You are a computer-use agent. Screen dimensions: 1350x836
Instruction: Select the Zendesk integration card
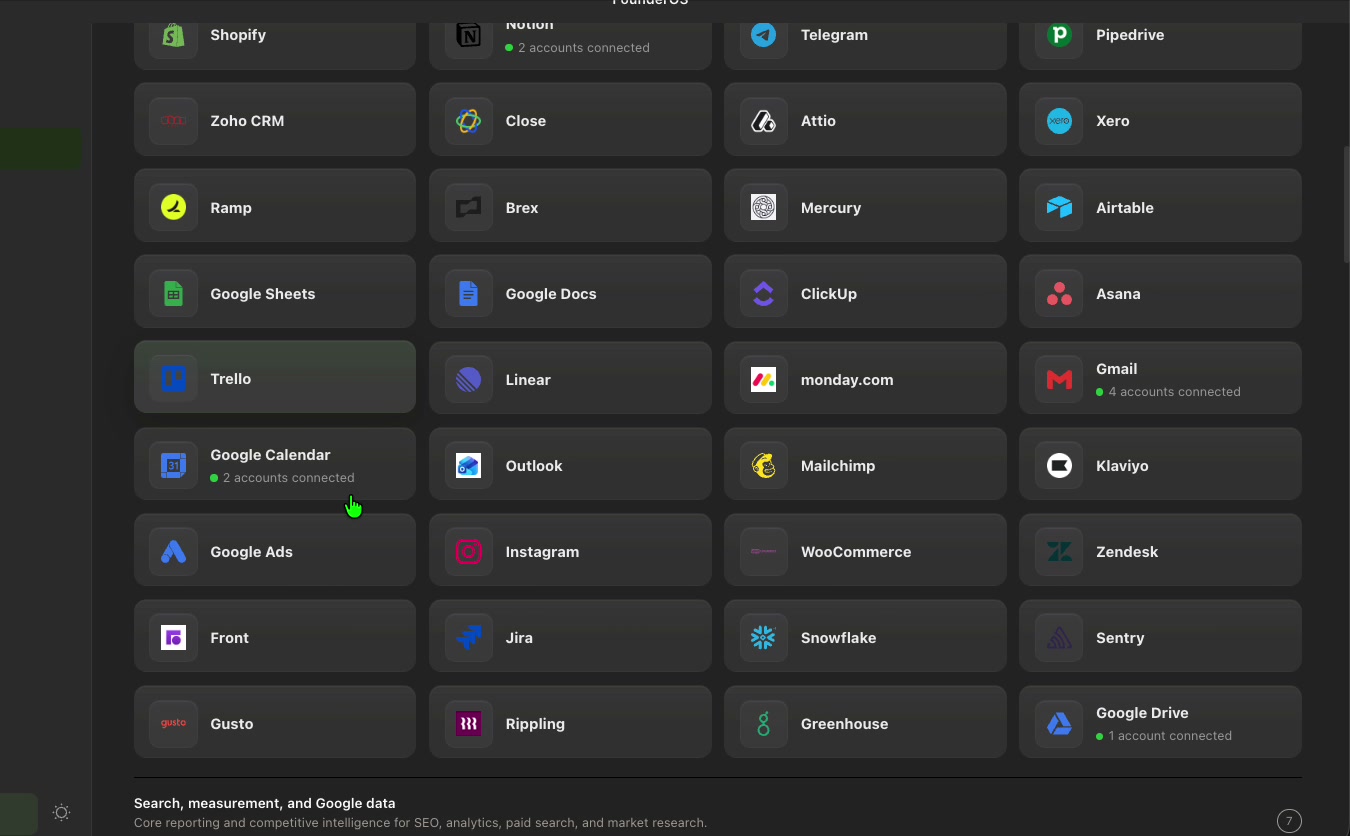[1160, 550]
